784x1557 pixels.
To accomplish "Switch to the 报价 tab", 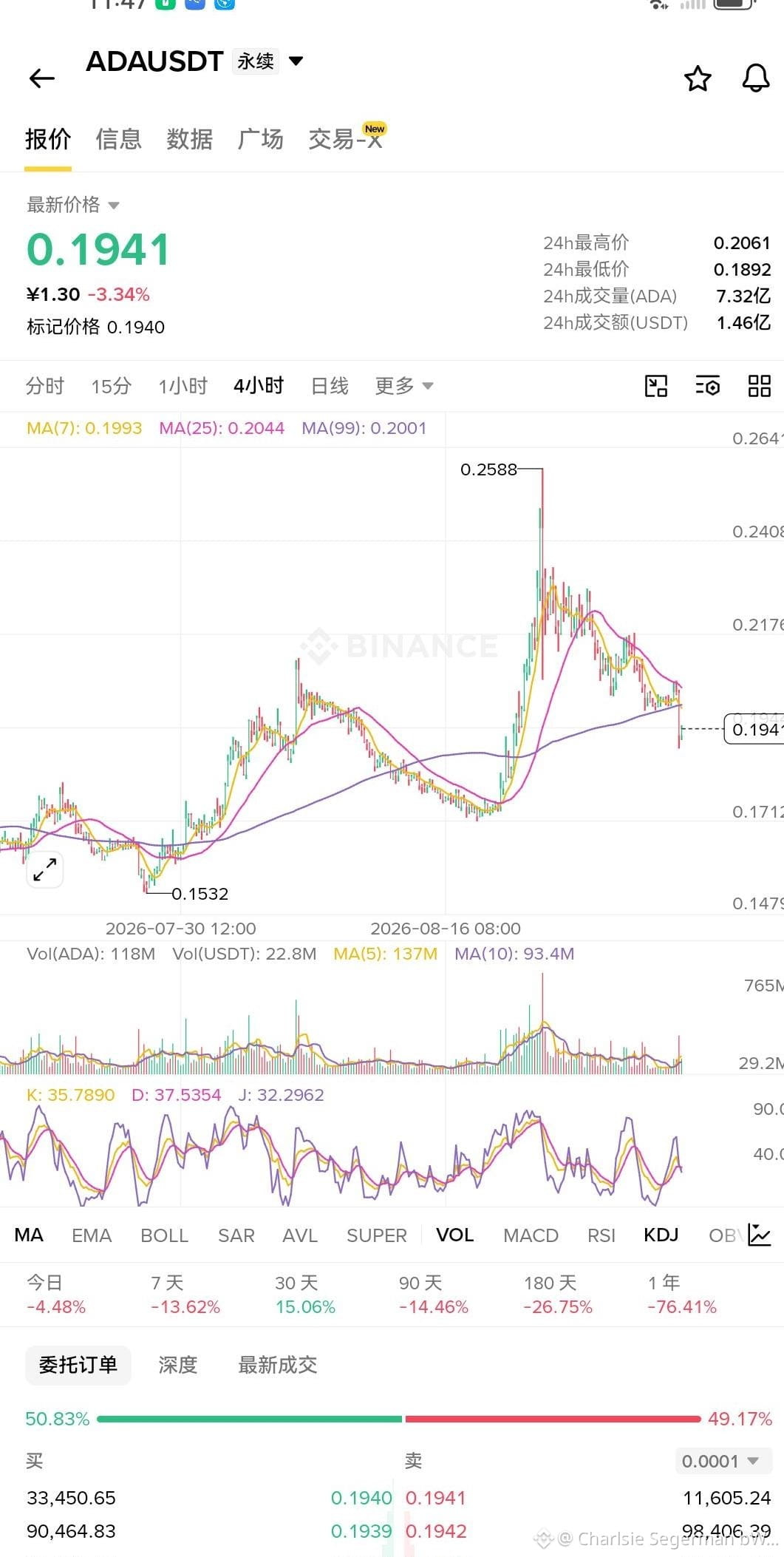I will pos(48,139).
